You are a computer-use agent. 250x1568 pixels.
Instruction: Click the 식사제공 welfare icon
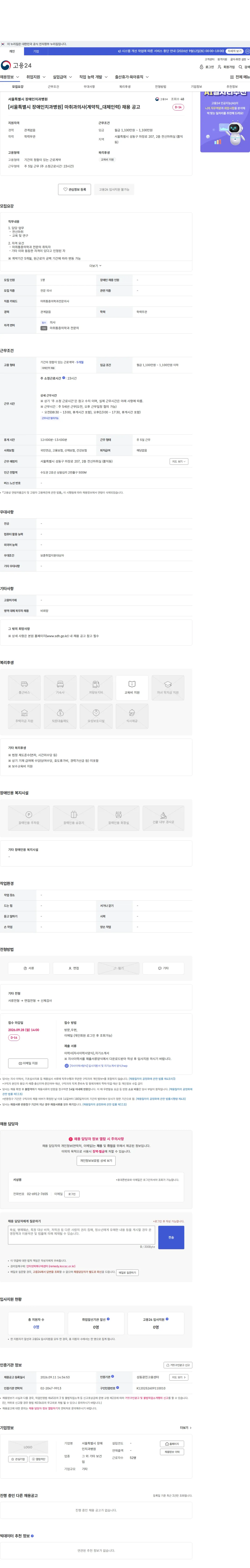pyautogui.click(x=132, y=716)
